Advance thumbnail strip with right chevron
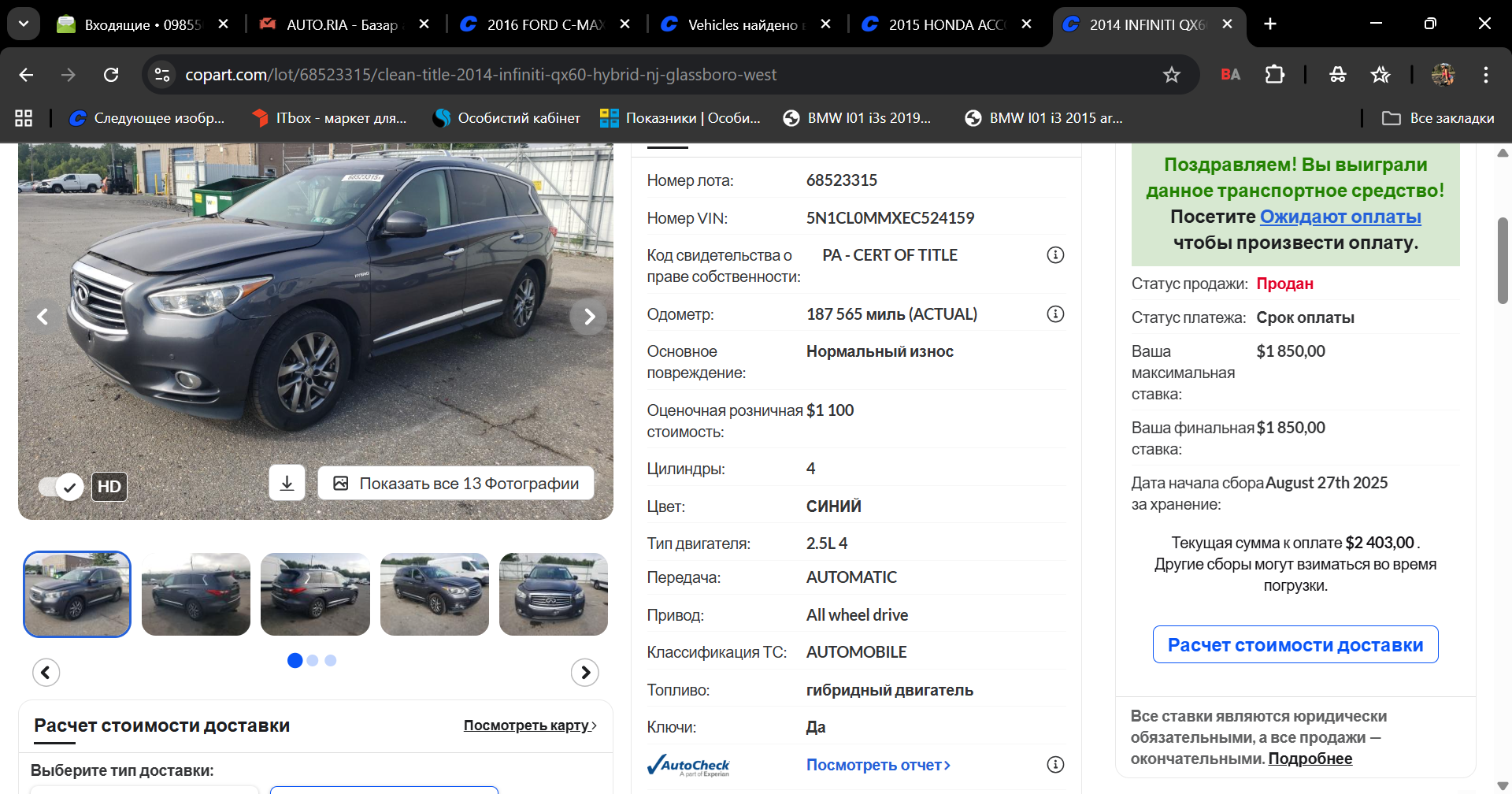The height and width of the screenshot is (794, 1512). click(x=584, y=672)
